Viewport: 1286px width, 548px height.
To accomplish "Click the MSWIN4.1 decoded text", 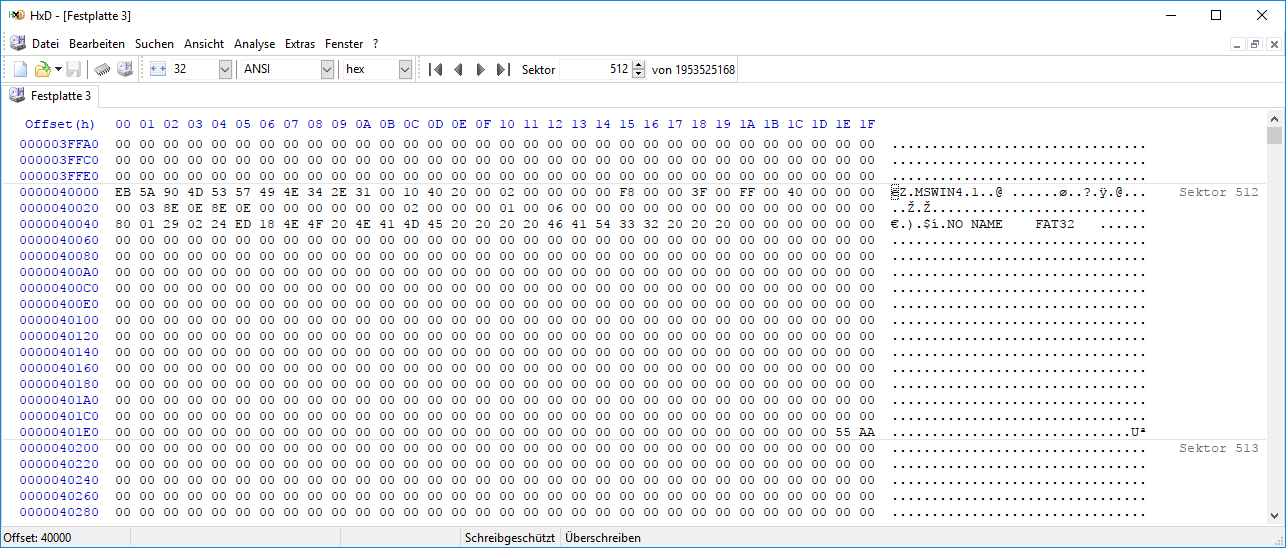I will pyautogui.click(x=947, y=192).
